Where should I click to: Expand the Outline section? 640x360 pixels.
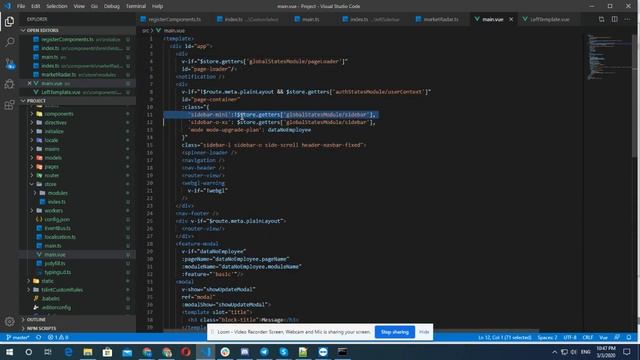coord(36,320)
